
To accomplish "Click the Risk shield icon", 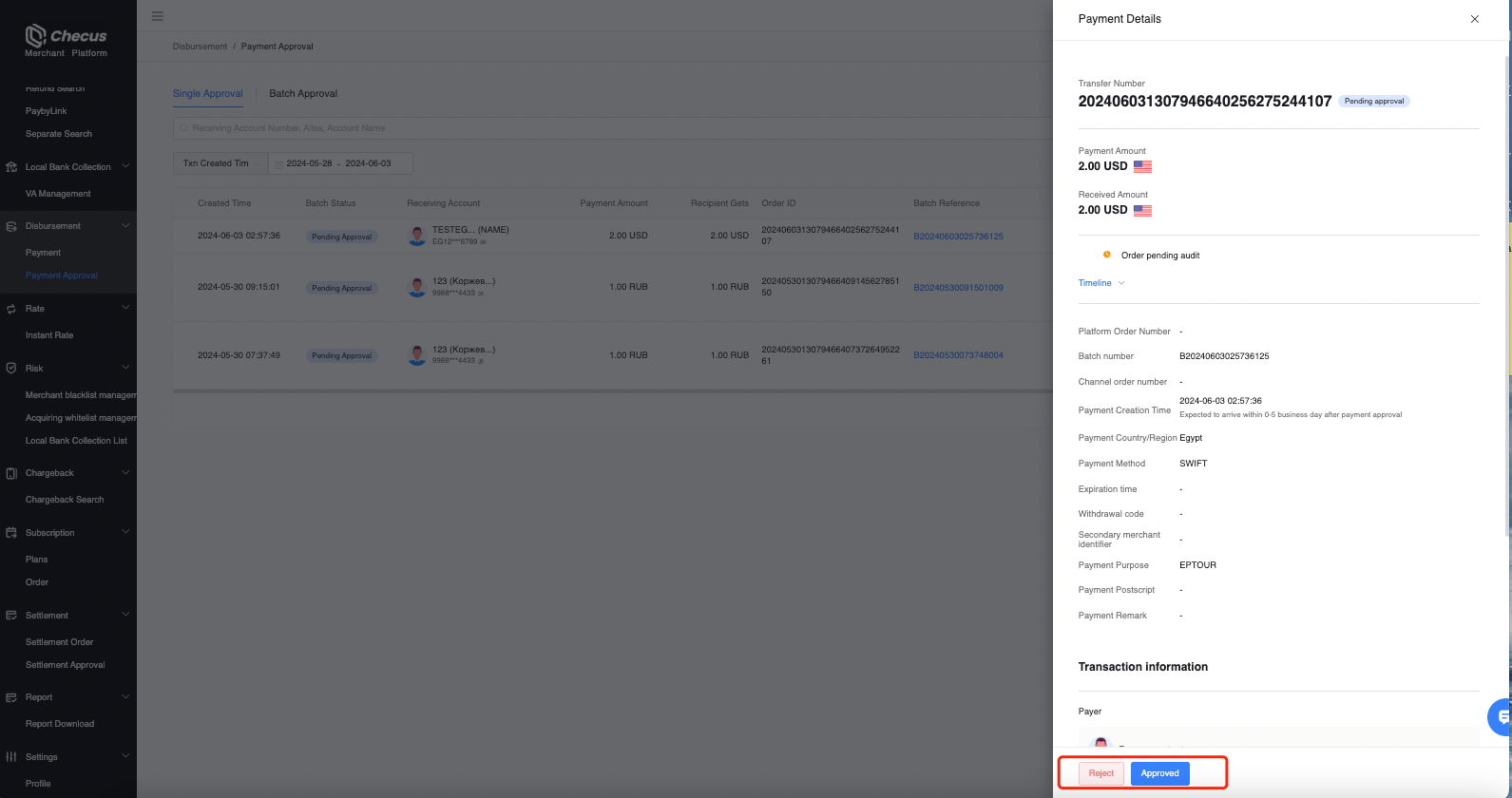I will (x=11, y=368).
